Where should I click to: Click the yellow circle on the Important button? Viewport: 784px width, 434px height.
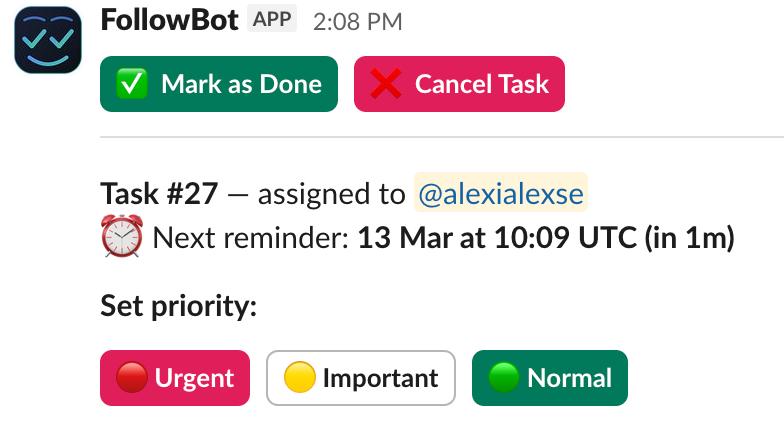pyautogui.click(x=298, y=378)
